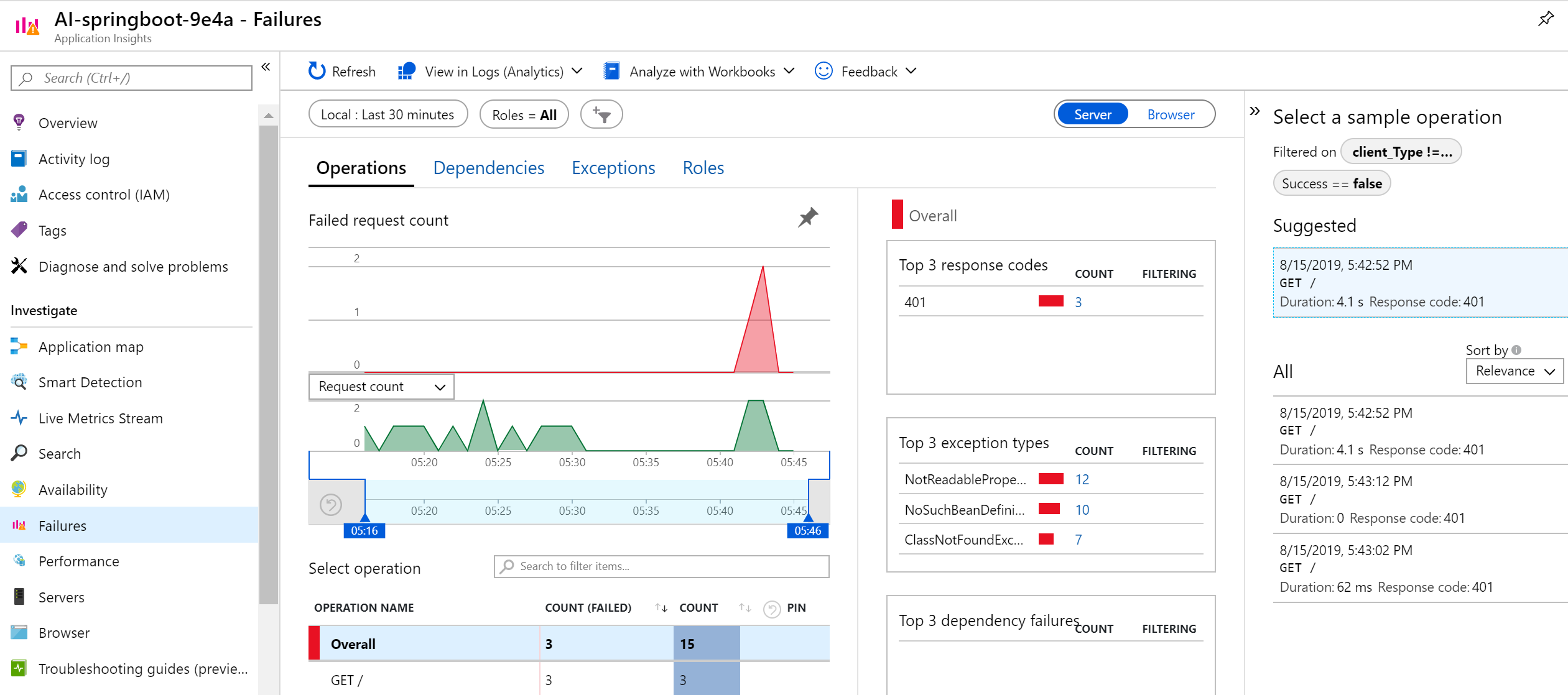1568x695 pixels.
Task: Pin blade using top-right pin icon
Action: pos(1545,19)
